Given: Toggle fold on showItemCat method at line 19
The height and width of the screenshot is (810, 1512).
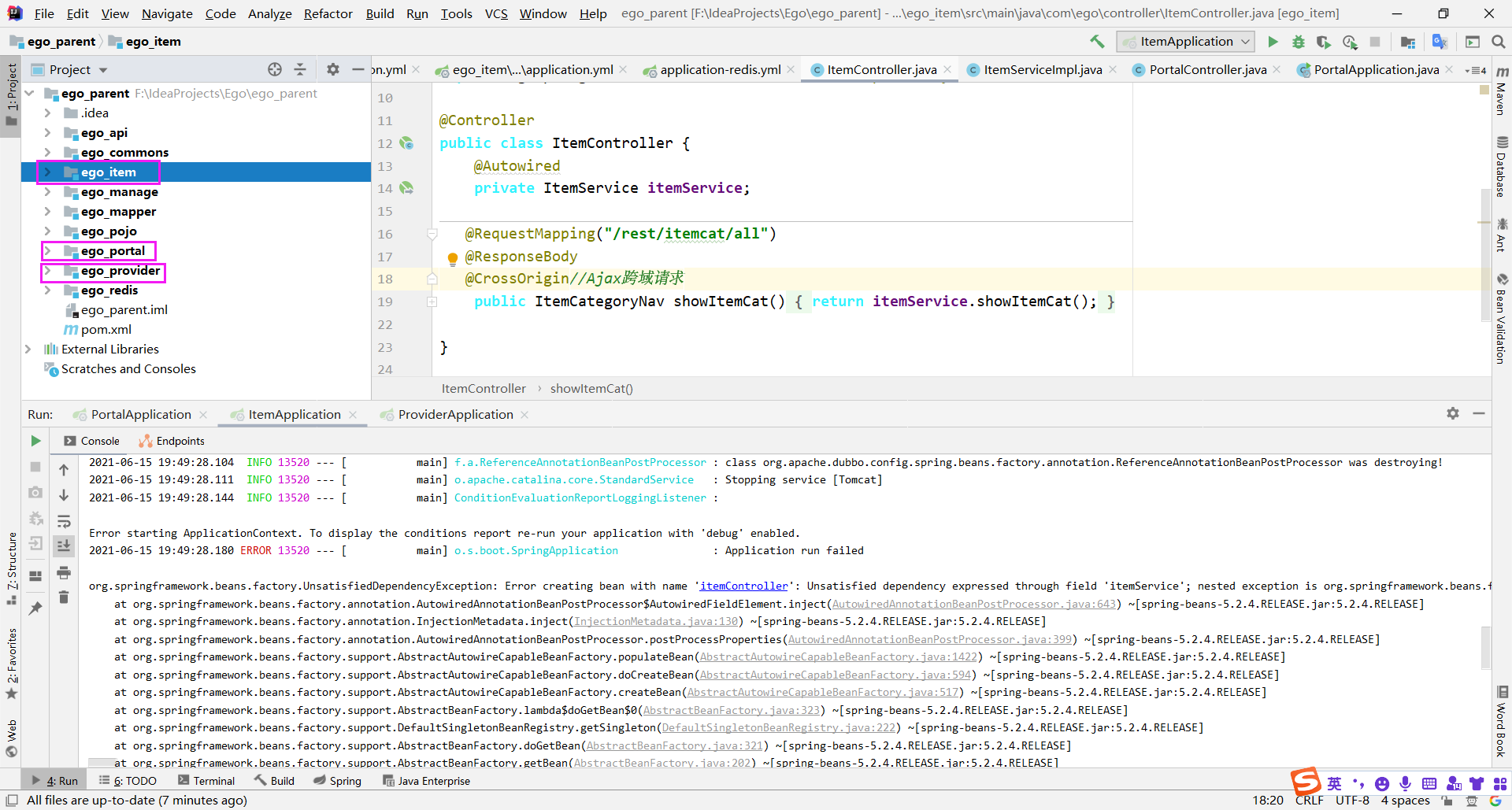Looking at the screenshot, I should pos(432,301).
